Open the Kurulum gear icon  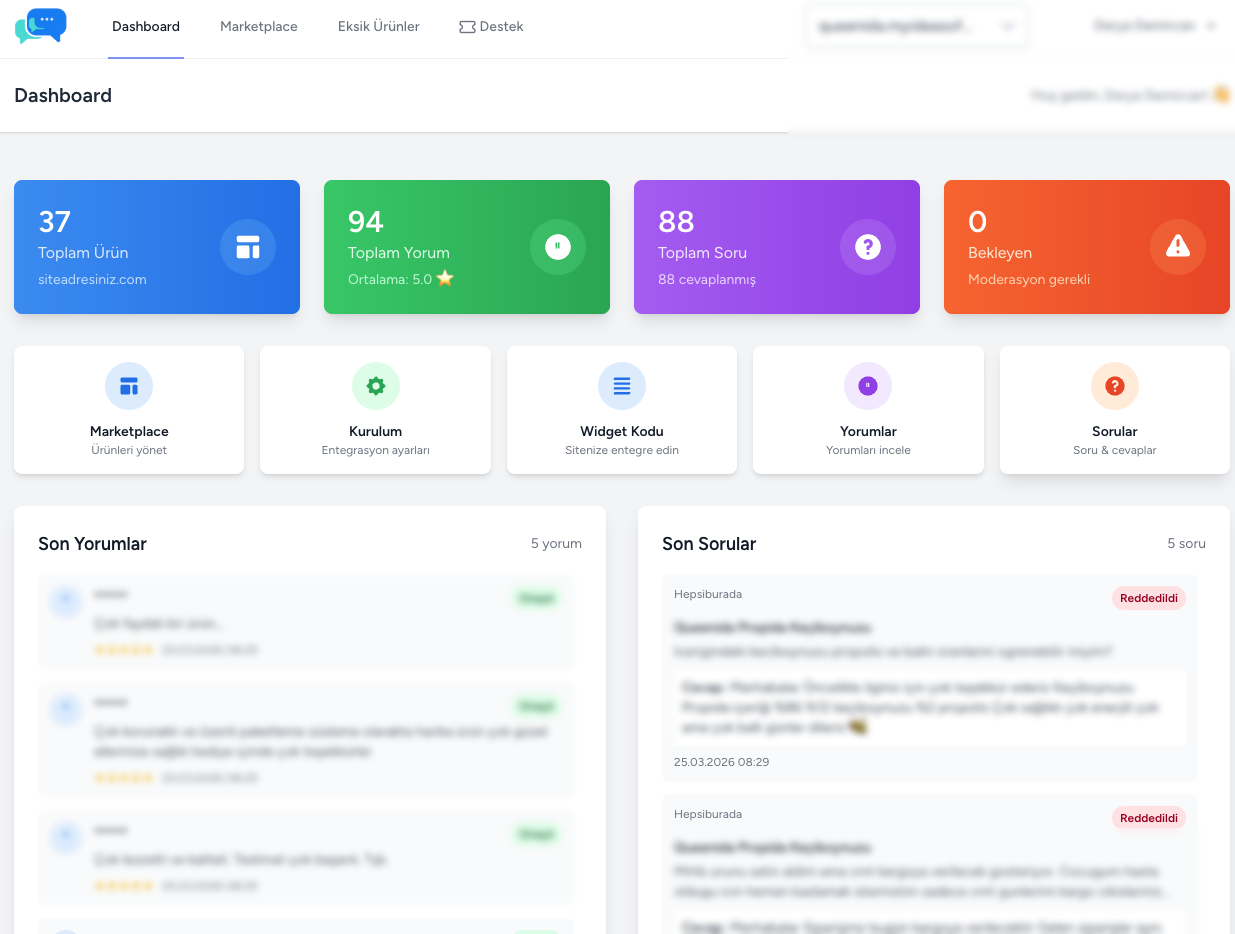click(x=375, y=386)
